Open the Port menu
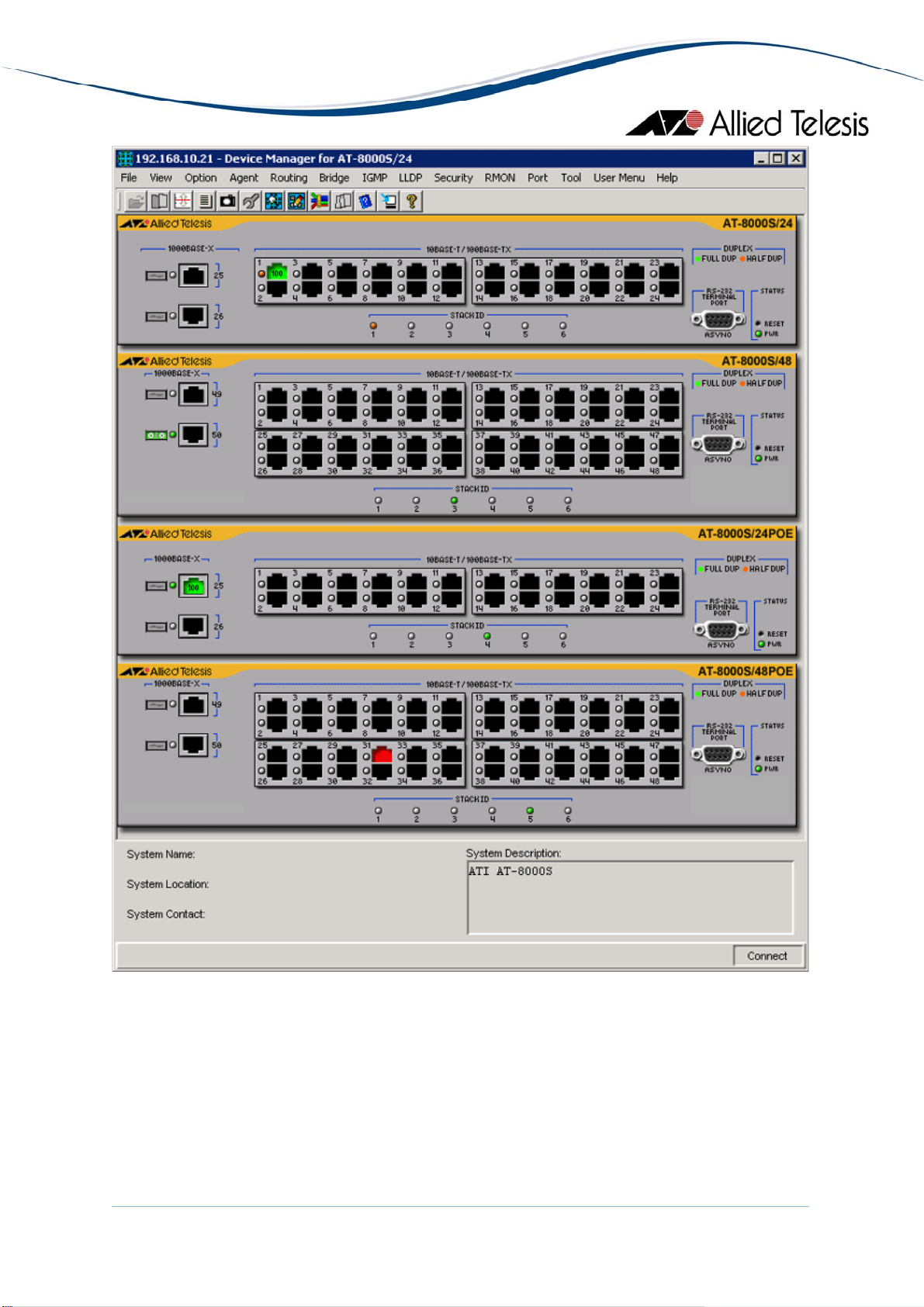The height and width of the screenshot is (1307, 924). pos(538,178)
